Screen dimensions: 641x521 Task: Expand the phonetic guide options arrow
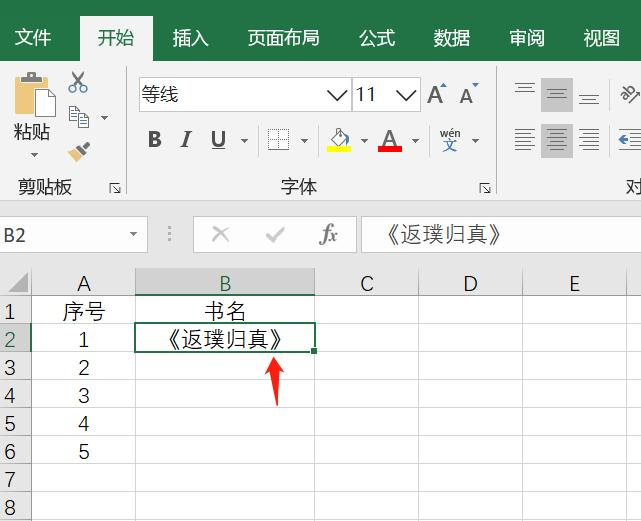coord(475,141)
